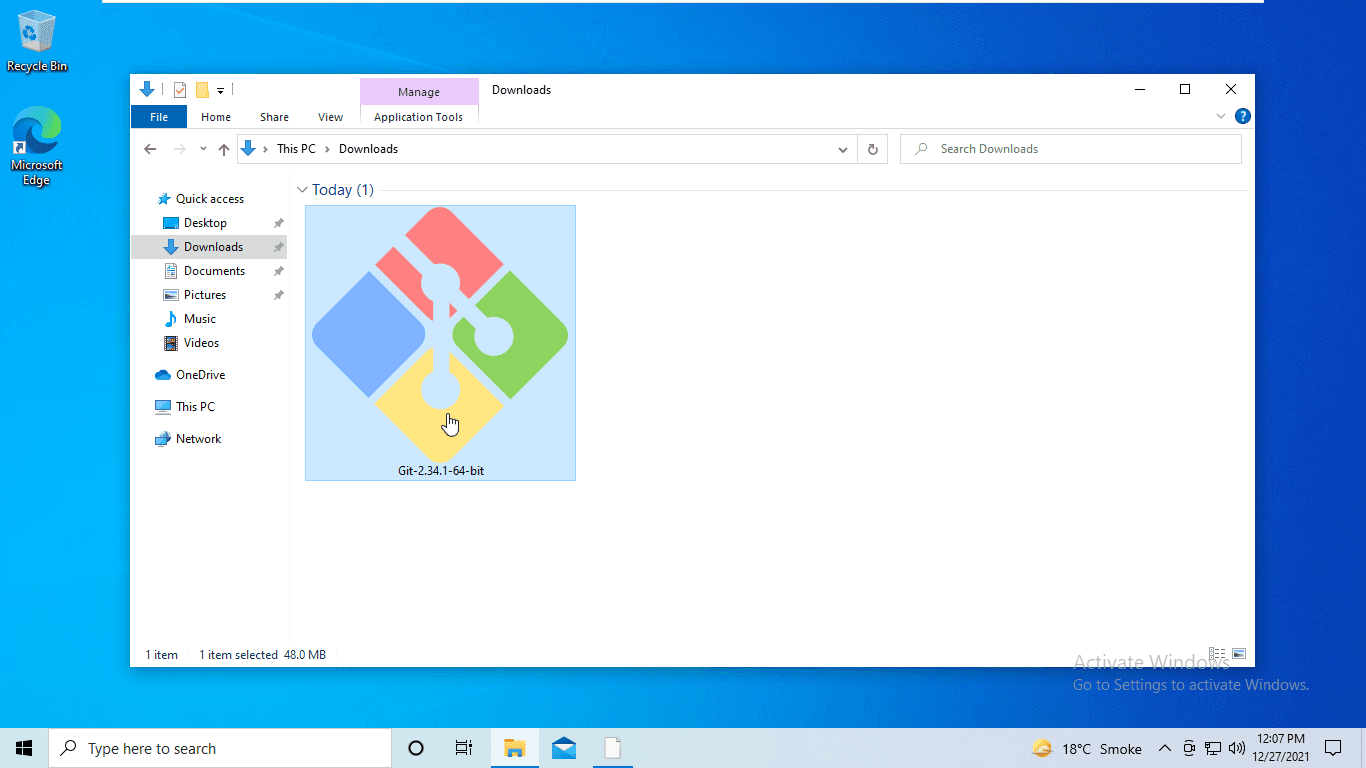1366x768 pixels.
Task: Click the Meet Now tray icon
Action: [1189, 748]
